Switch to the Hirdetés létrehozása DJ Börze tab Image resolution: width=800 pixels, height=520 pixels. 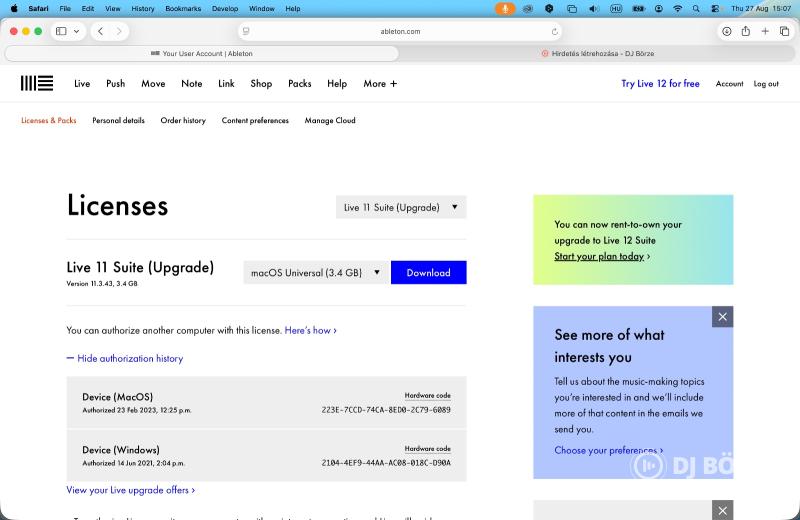[597, 53]
